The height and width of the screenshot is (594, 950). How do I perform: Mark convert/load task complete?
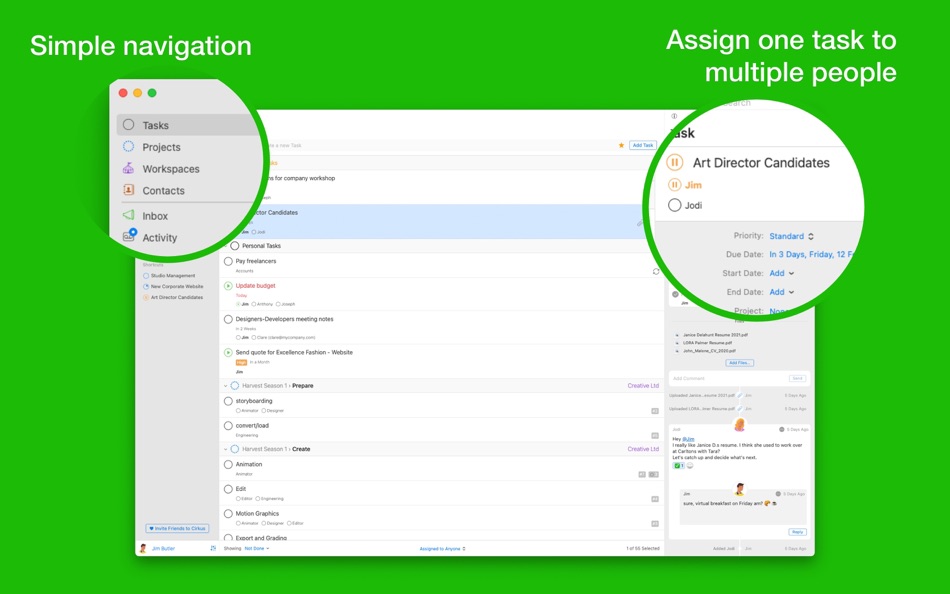pyautogui.click(x=228, y=425)
